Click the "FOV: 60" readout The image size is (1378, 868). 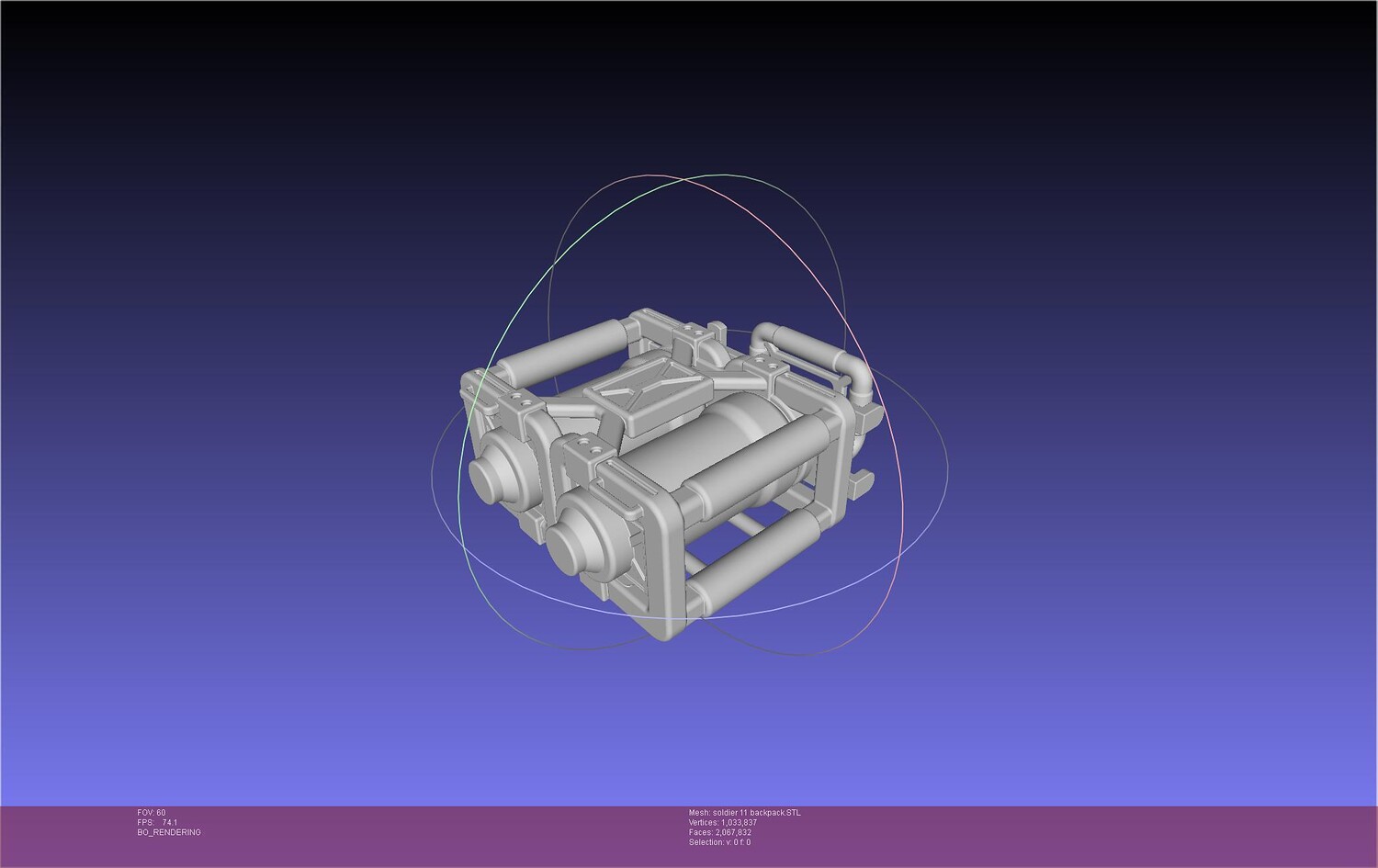[x=152, y=813]
